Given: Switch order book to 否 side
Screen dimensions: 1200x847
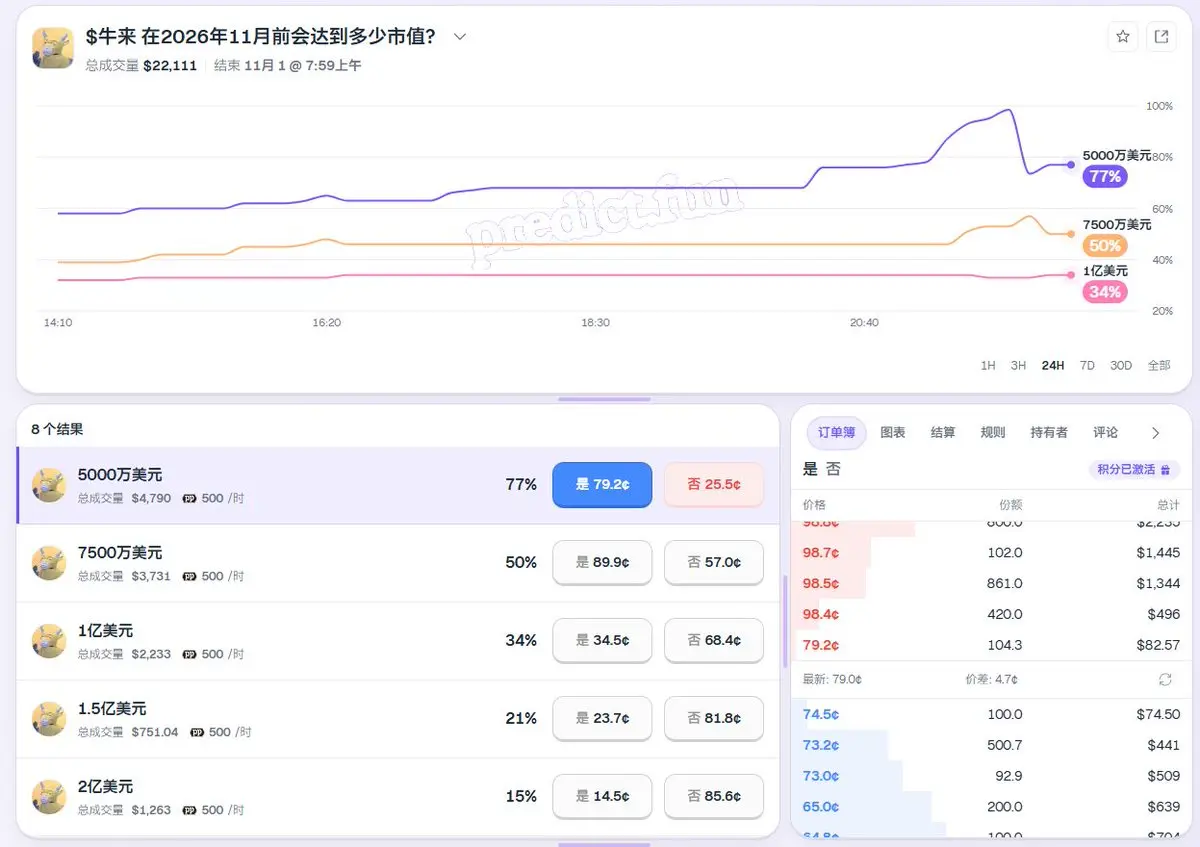Looking at the screenshot, I should tap(833, 469).
